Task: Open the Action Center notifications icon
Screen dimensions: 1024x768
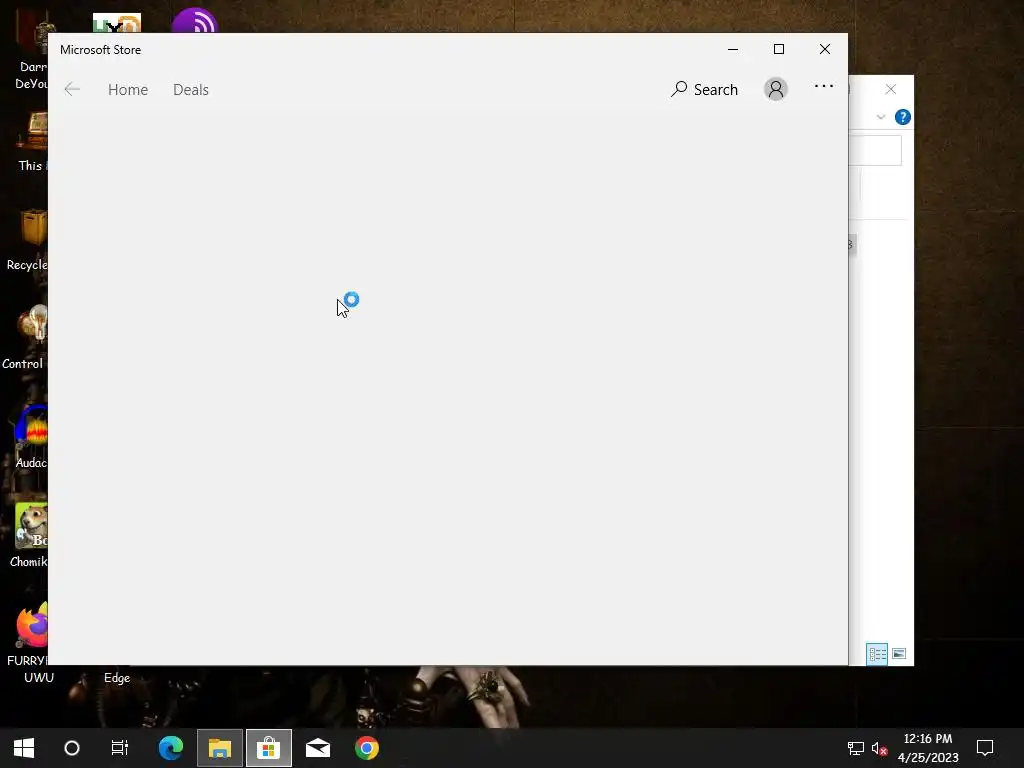Action: tap(985, 748)
